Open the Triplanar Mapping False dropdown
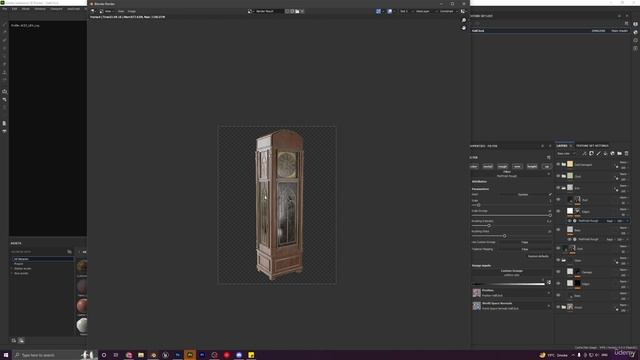Screen dimensions: 640x360 pyautogui.click(x=524, y=249)
